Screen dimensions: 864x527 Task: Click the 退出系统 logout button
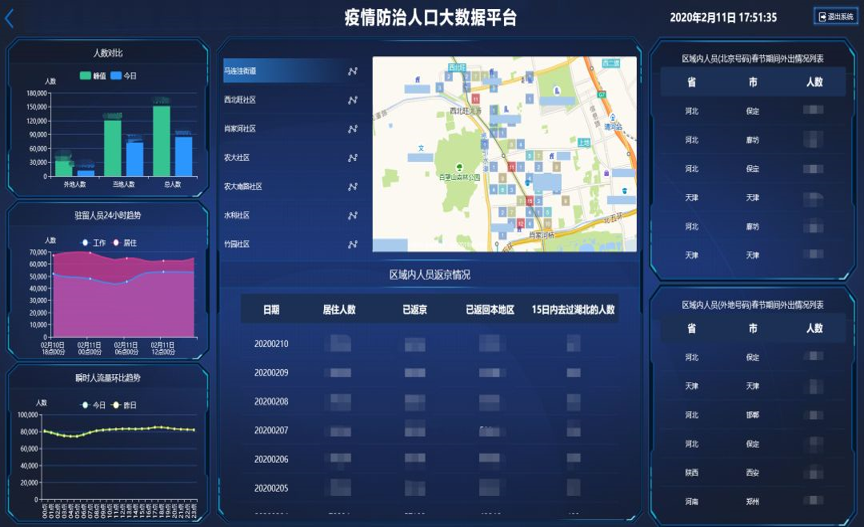[835, 17]
